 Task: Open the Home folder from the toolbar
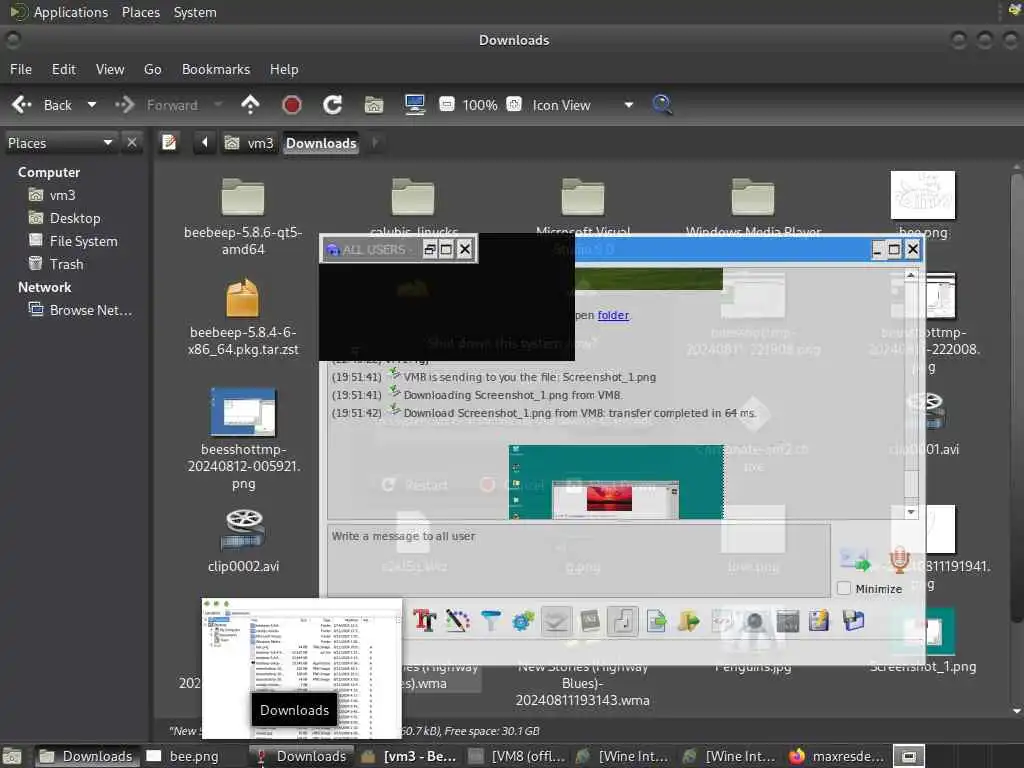374,104
